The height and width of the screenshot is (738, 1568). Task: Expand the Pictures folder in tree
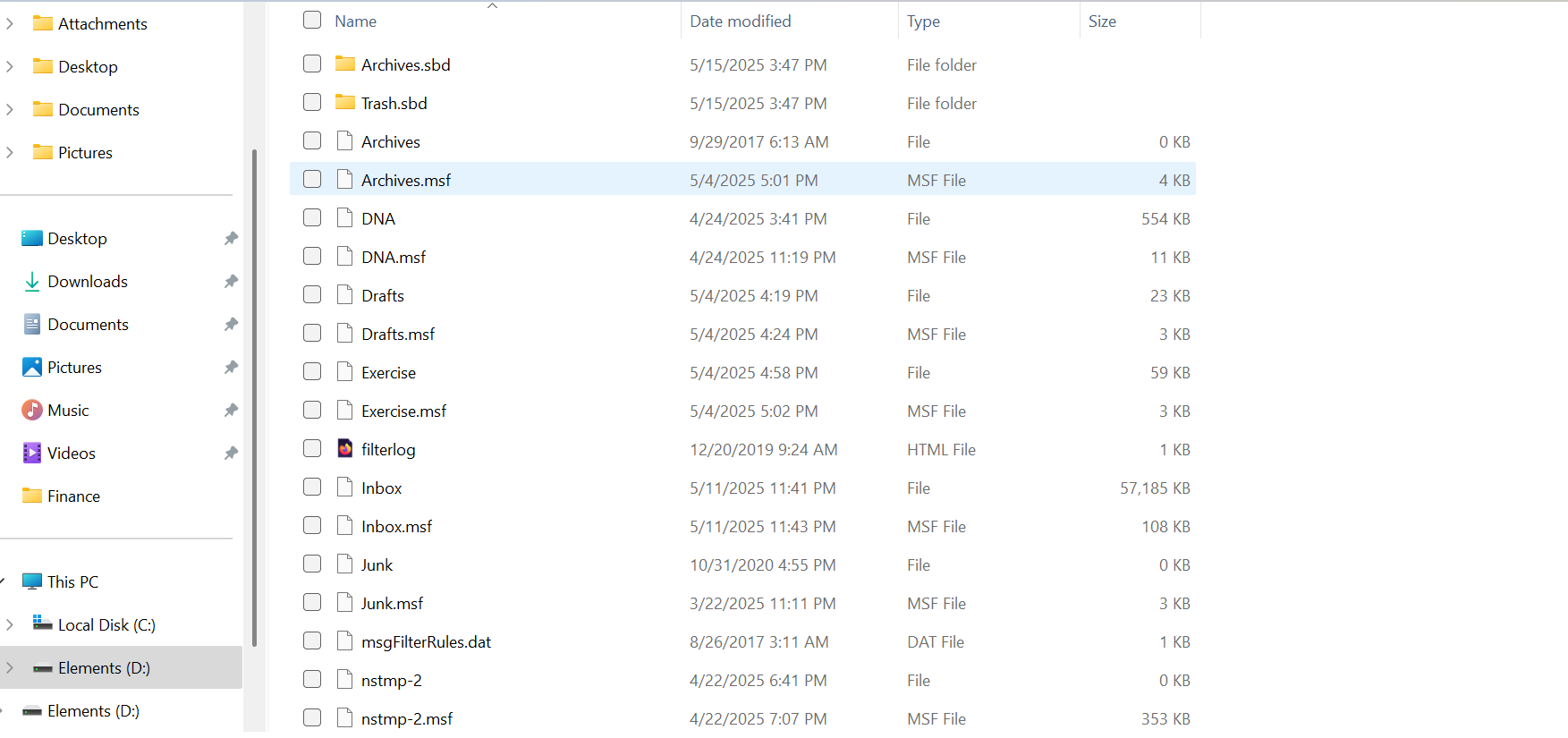pos(10,152)
